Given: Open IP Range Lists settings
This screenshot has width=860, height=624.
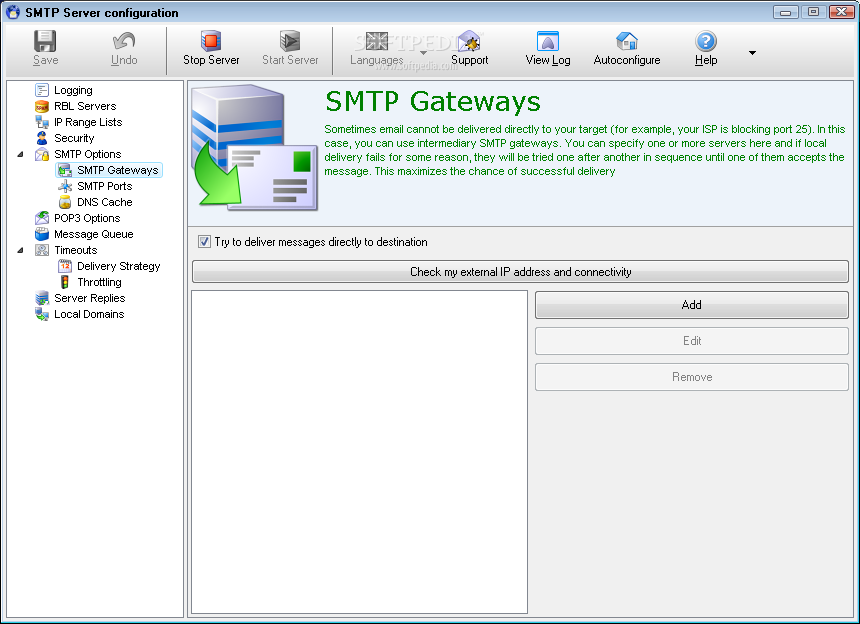Looking at the screenshot, I should click(88, 122).
